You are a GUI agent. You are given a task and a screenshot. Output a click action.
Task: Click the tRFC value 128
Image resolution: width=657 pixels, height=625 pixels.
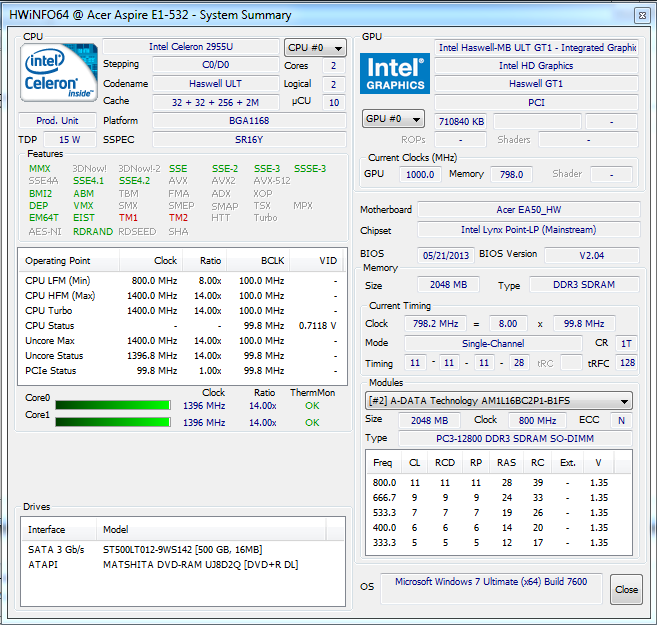point(627,362)
